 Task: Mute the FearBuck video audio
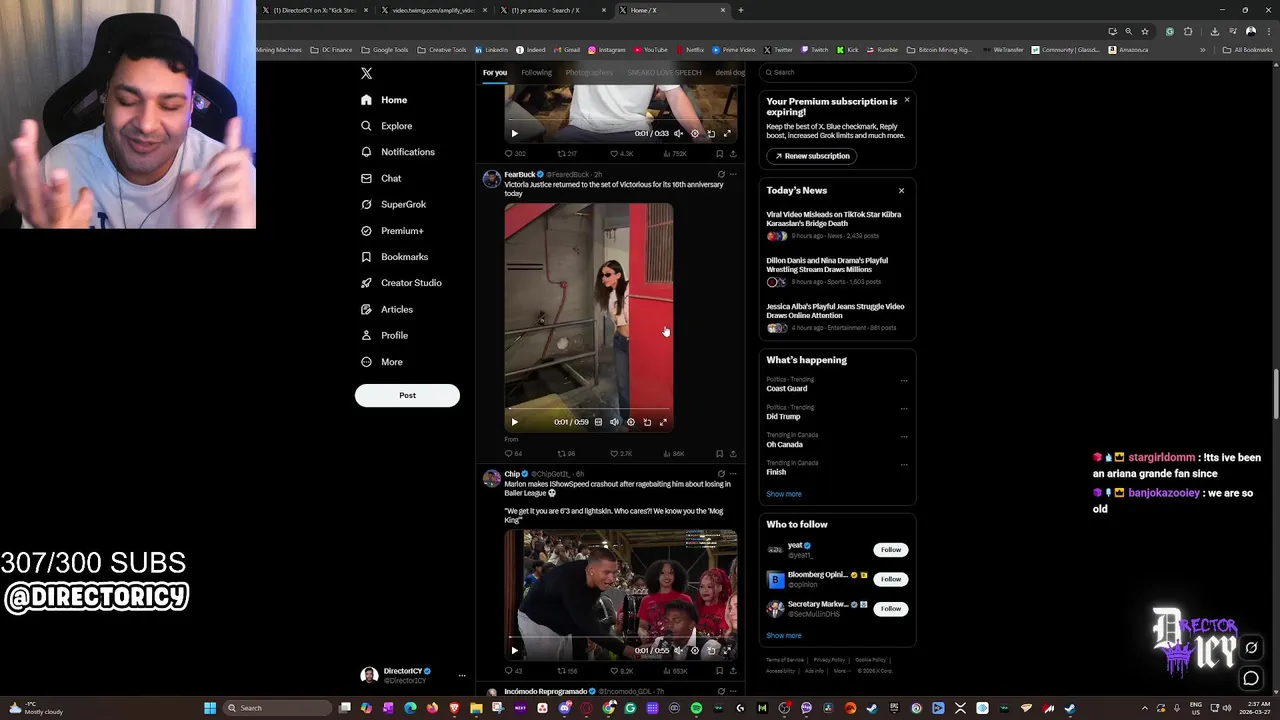[614, 422]
